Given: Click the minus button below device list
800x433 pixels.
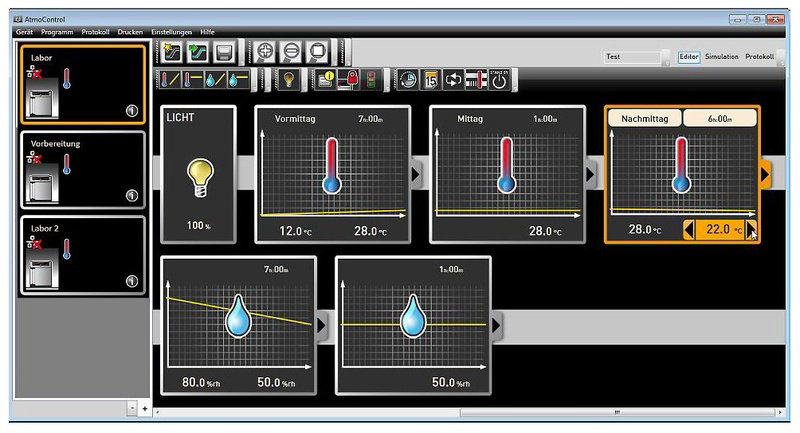Looking at the screenshot, I should (x=132, y=408).
